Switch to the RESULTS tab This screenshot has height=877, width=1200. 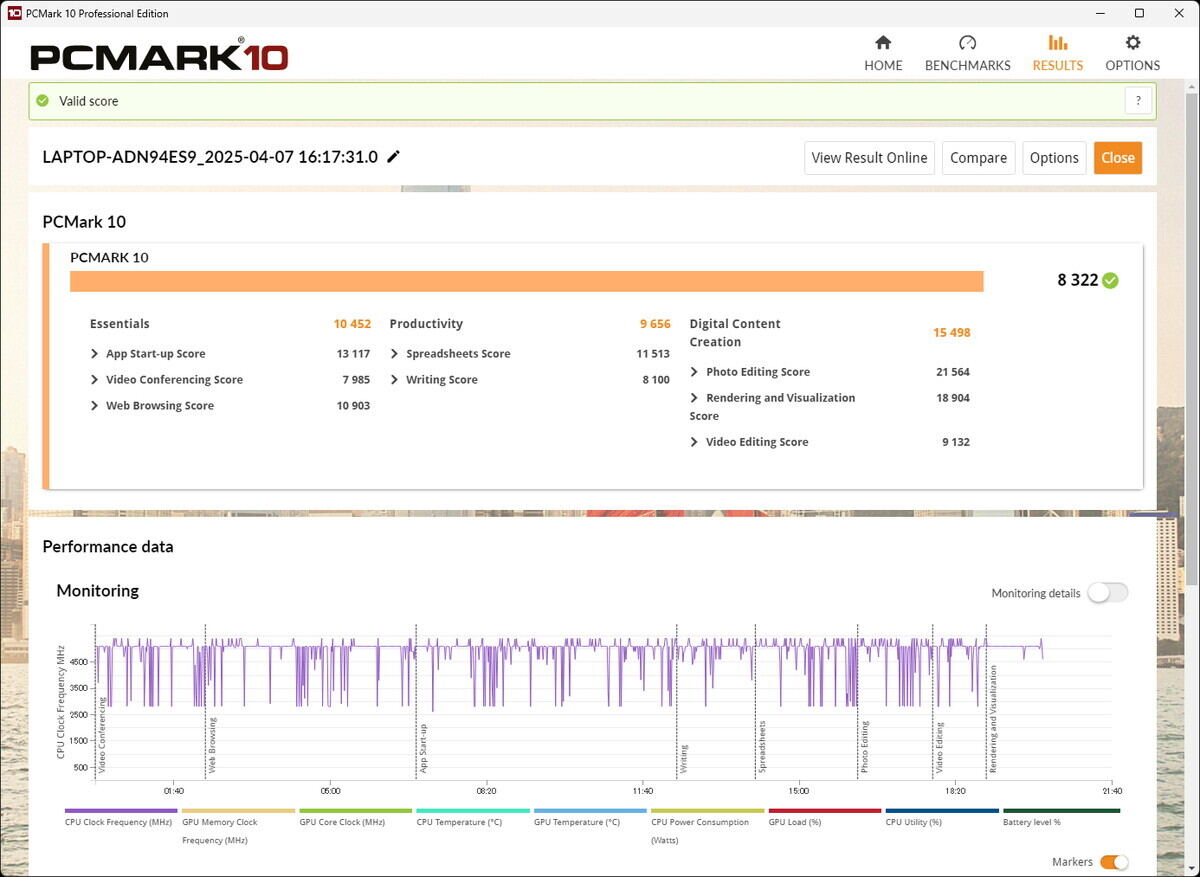[1057, 53]
